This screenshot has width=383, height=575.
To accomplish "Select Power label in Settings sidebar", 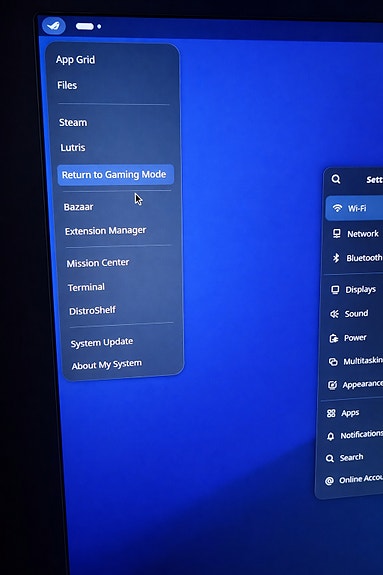I will (355, 337).
